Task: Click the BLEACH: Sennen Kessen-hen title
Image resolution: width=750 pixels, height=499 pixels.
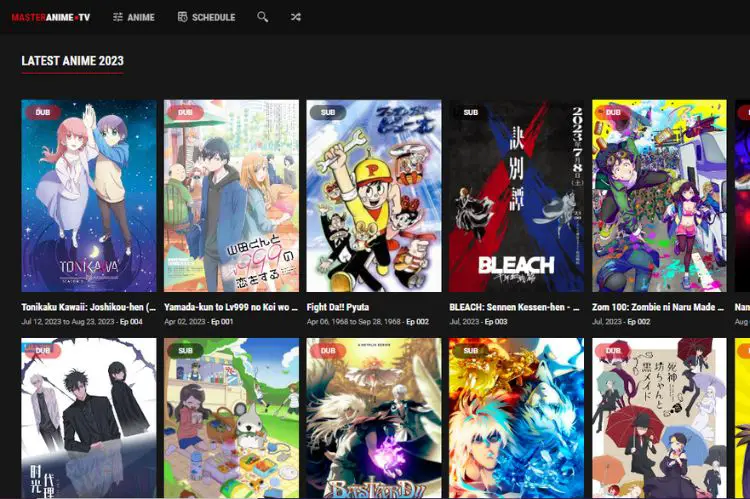Action: pyautogui.click(x=514, y=307)
